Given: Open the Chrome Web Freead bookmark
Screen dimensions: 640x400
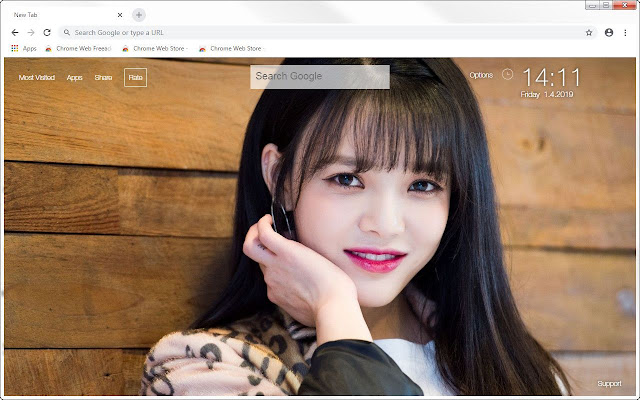Looking at the screenshot, I should point(78,48).
